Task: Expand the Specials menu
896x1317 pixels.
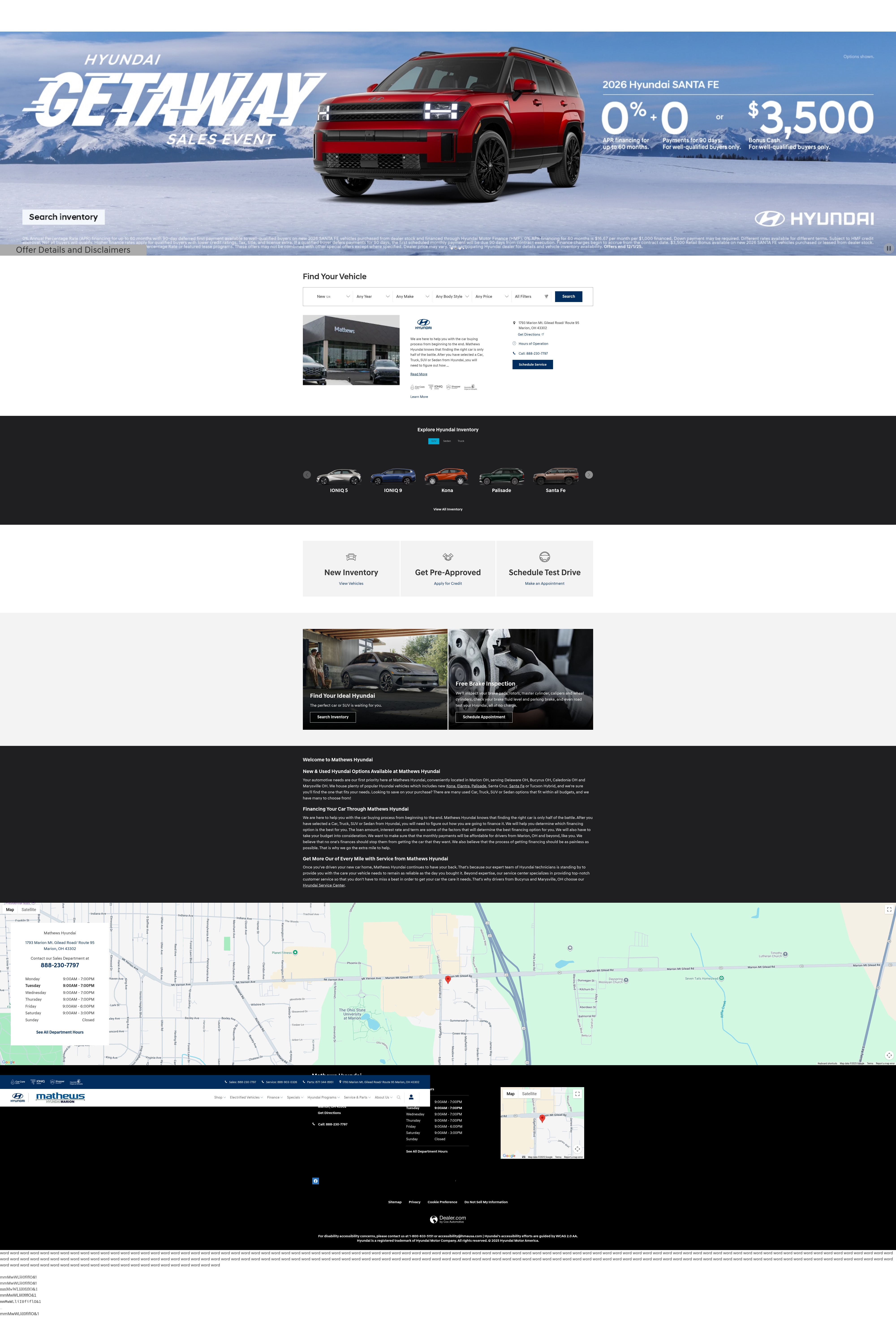Action: [295, 1098]
